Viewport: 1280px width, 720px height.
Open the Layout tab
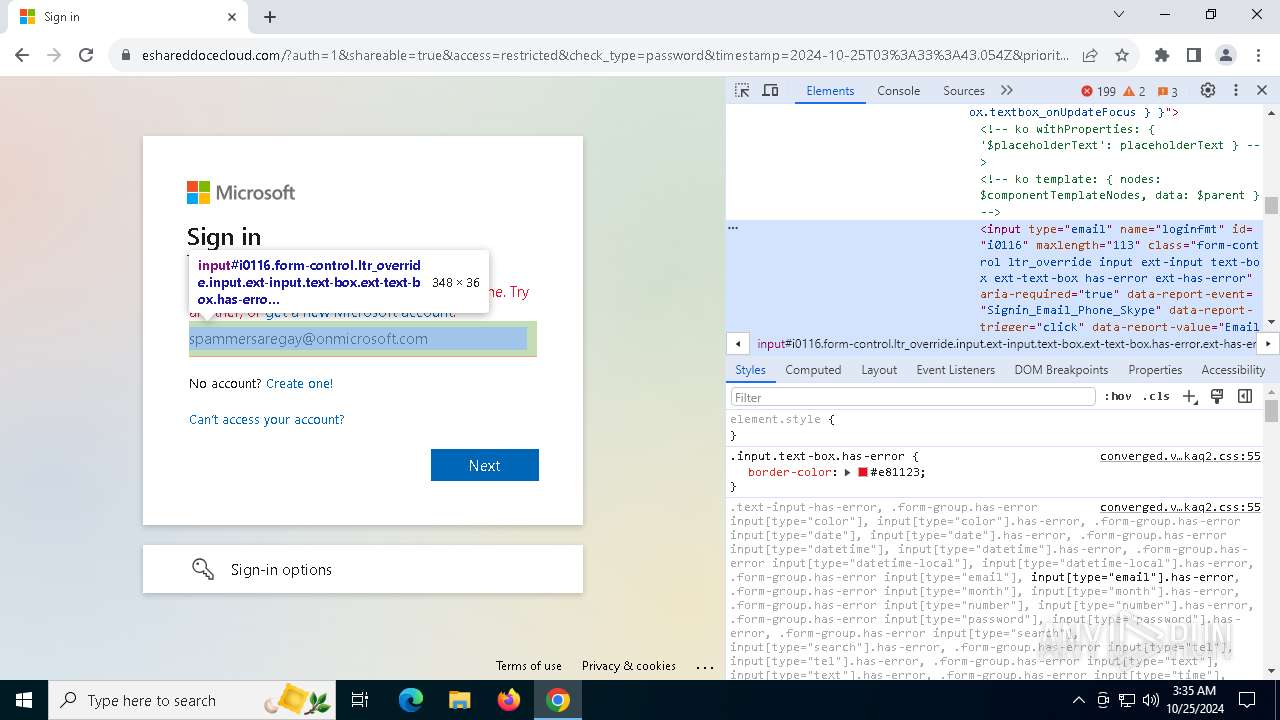[x=879, y=370]
